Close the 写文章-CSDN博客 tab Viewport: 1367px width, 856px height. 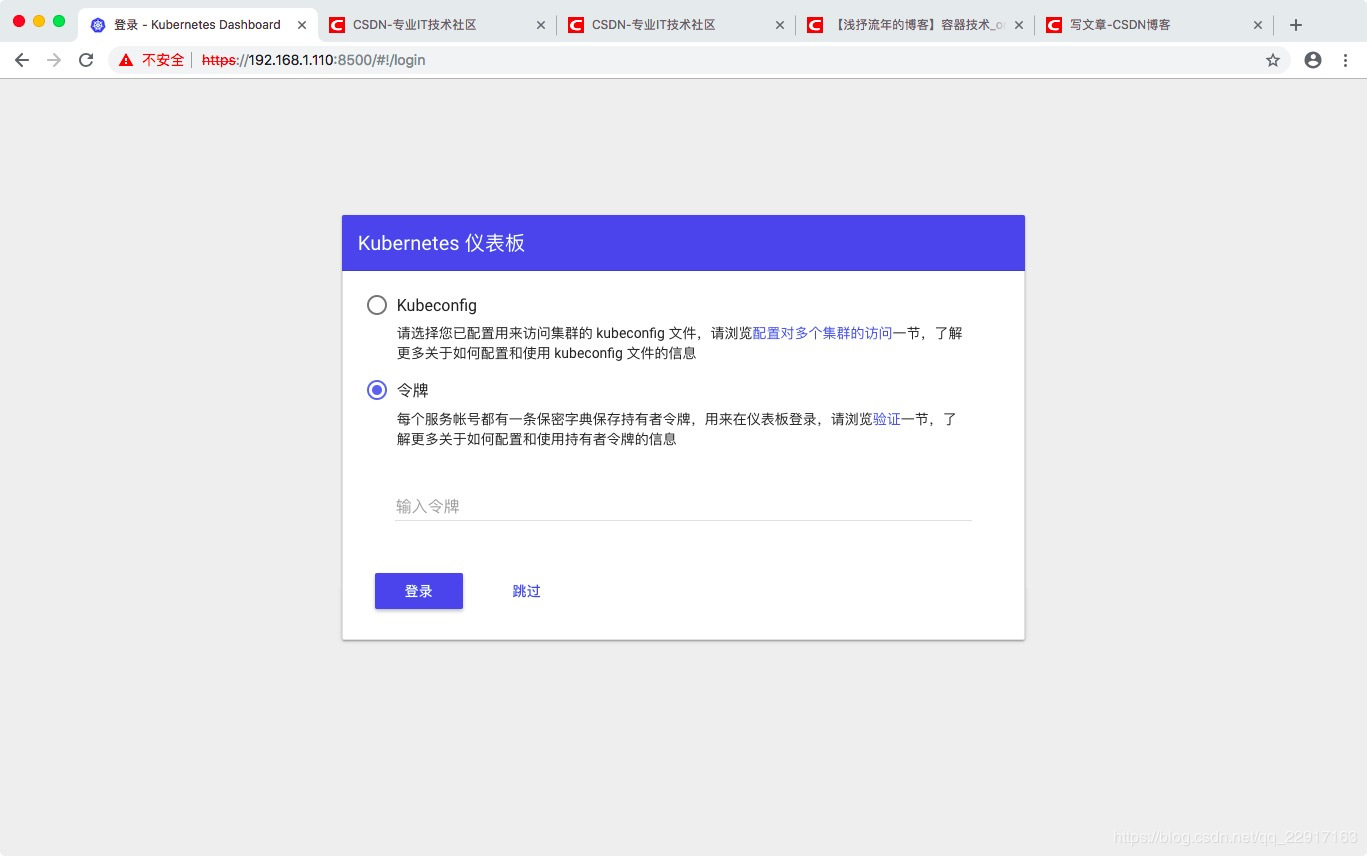point(1258,25)
